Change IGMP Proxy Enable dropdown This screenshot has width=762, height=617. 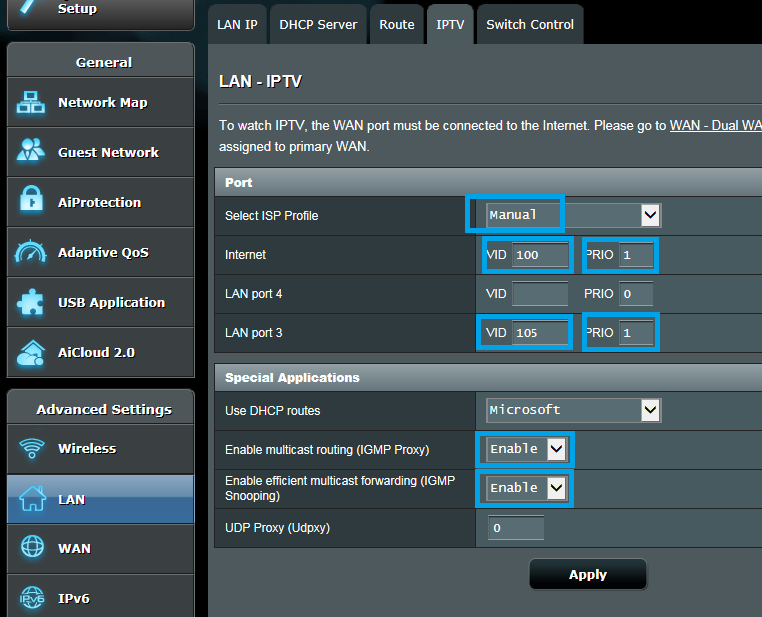[x=526, y=449]
